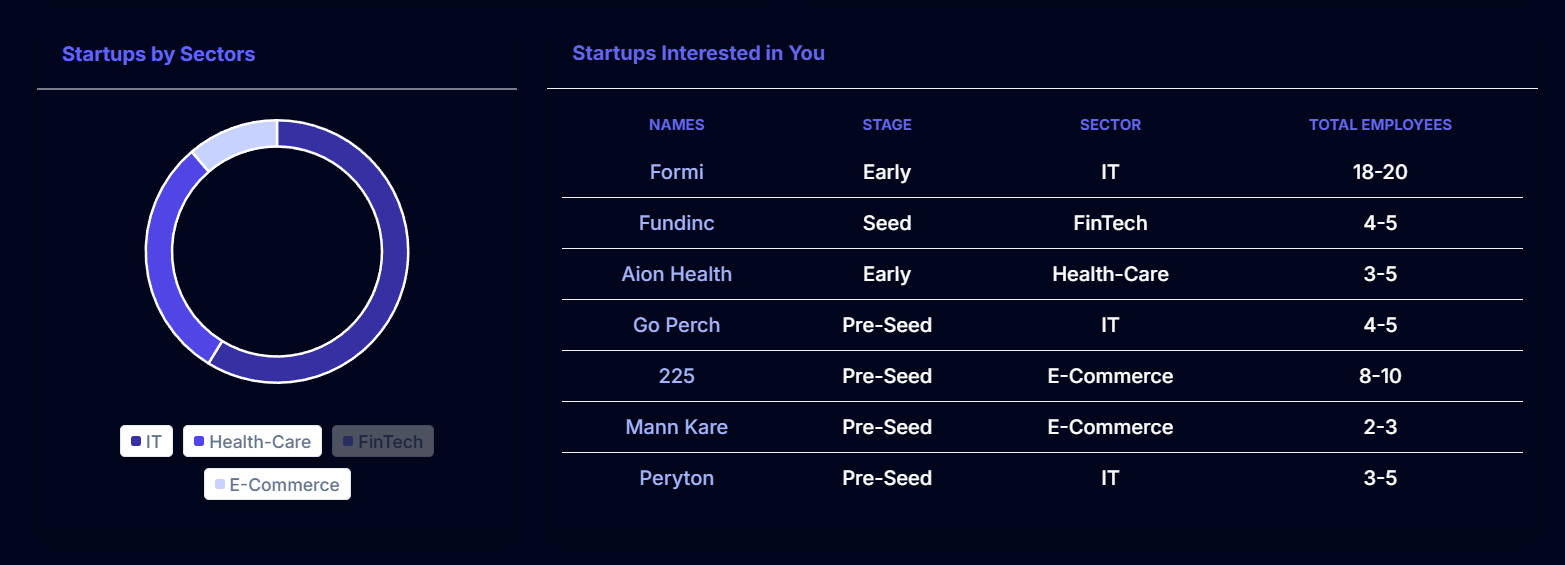Open the Fundinc startup link
This screenshot has width=1565, height=565.
pyautogui.click(x=677, y=223)
